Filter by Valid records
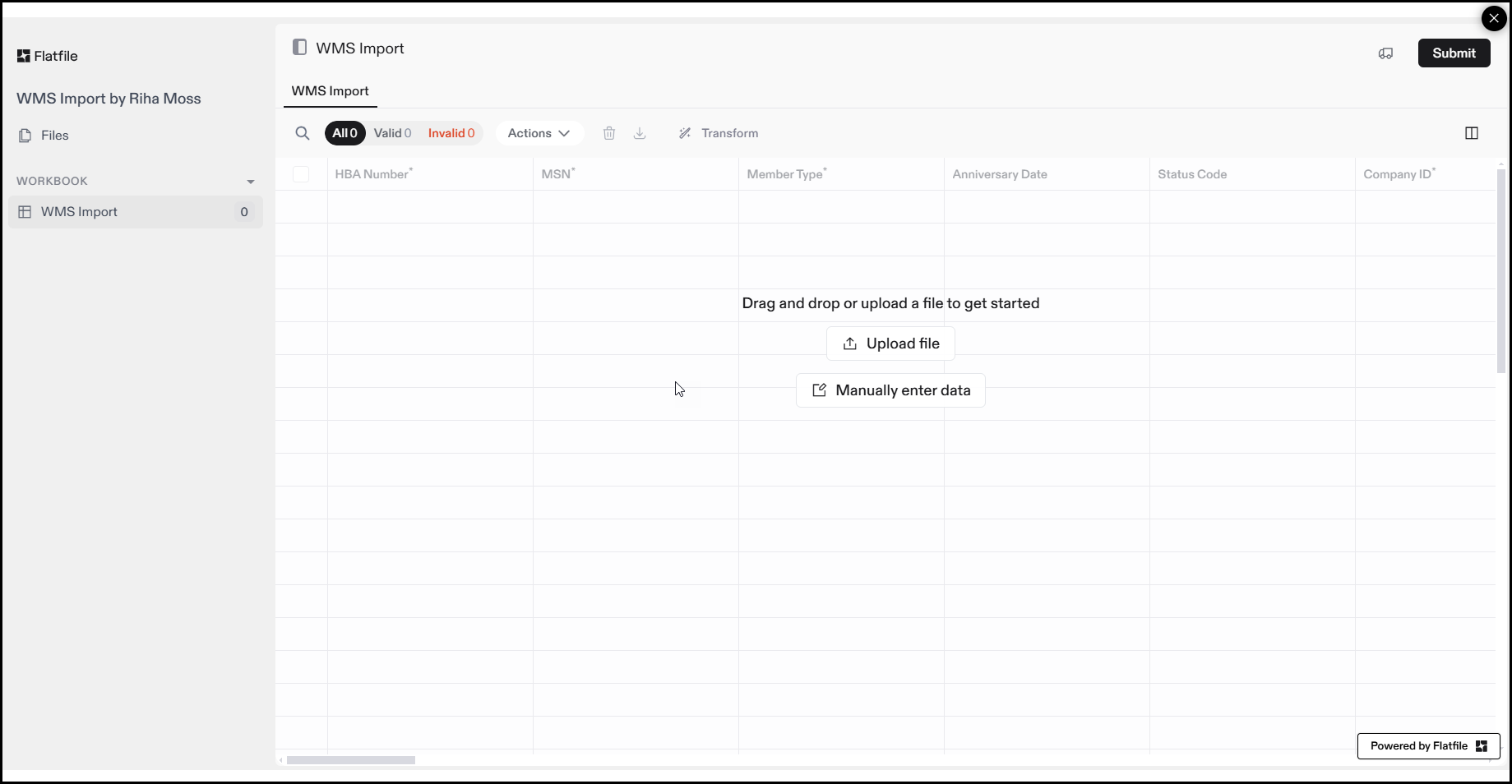The height and width of the screenshot is (784, 1512). [x=392, y=133]
